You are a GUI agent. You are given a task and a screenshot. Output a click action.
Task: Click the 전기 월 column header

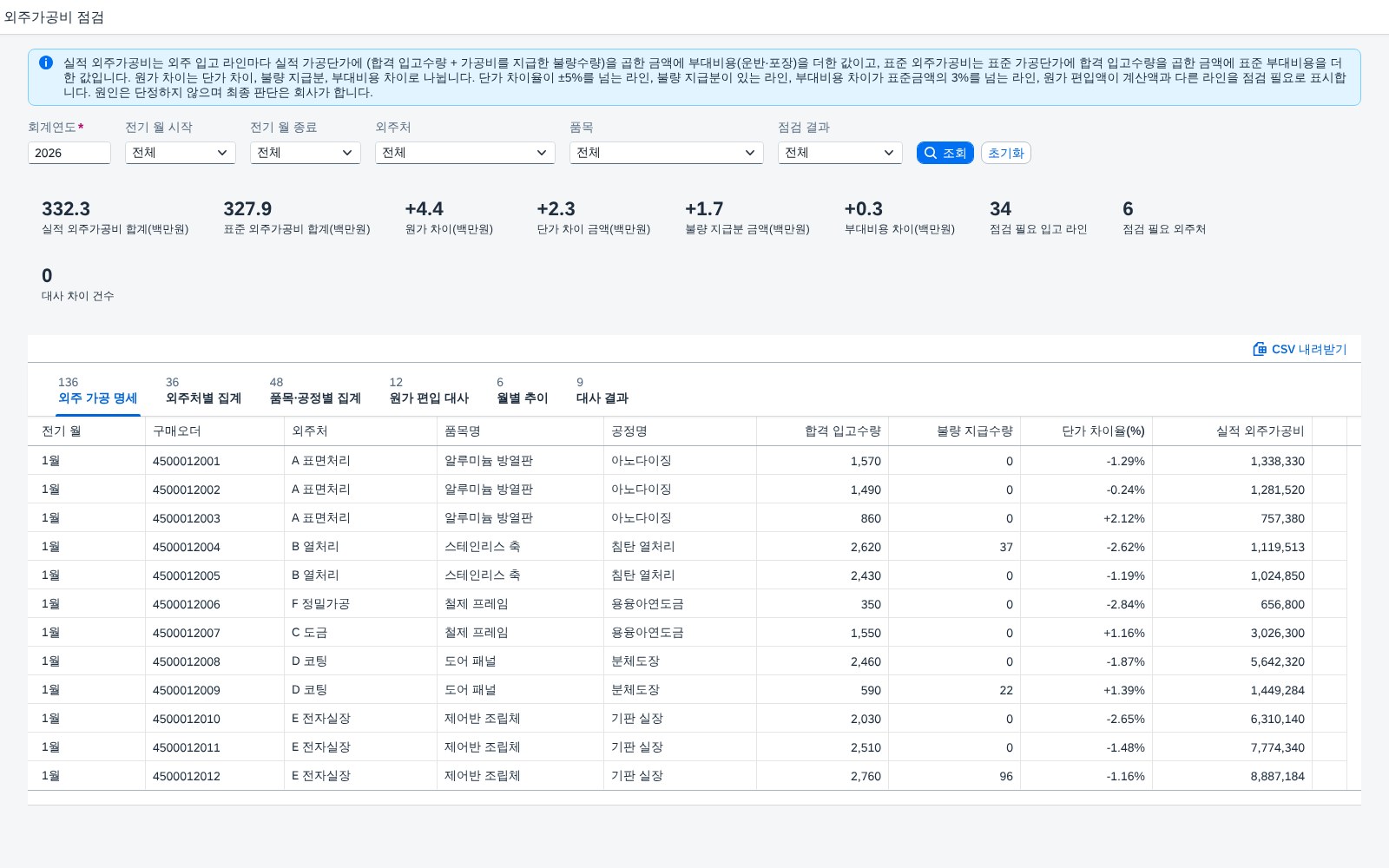tap(87, 431)
